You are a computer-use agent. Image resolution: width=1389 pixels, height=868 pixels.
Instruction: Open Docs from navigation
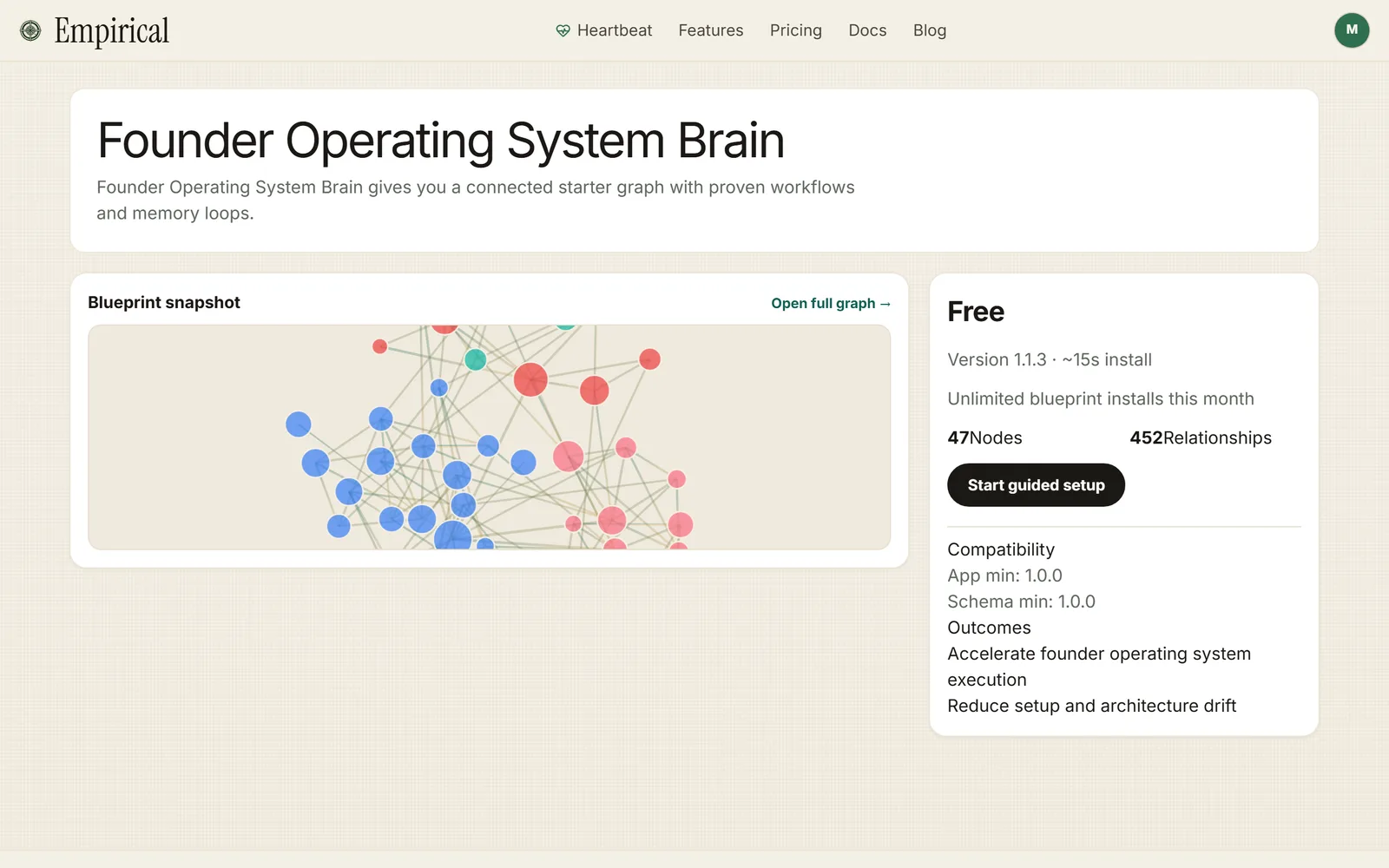[x=867, y=30]
